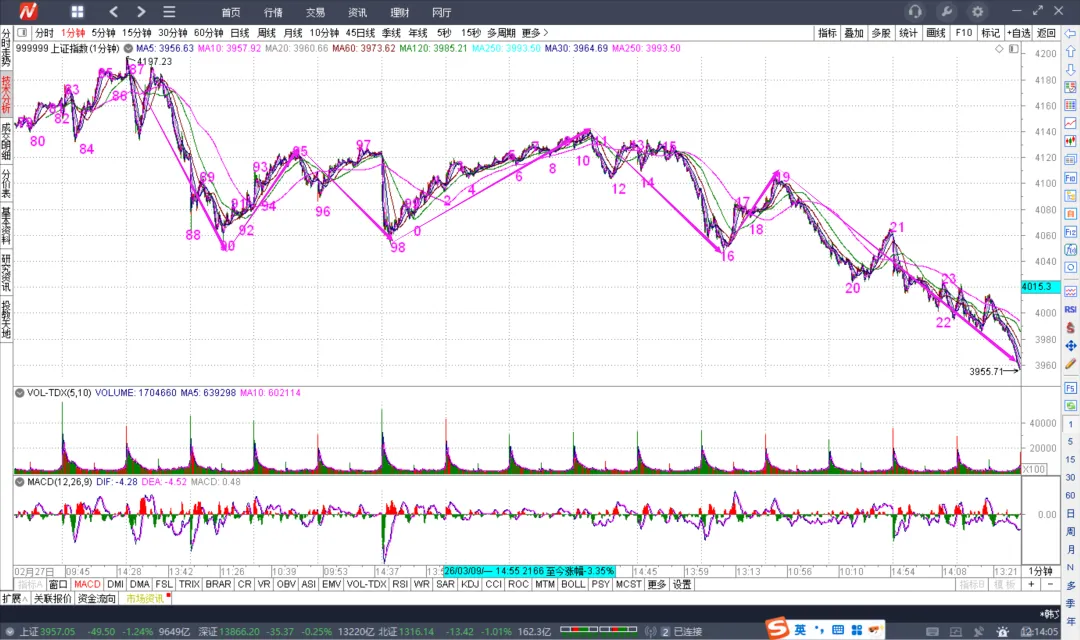The image size is (1080, 640).
Task: Expand the status bar round arrow before 上证
Action: [x=10, y=631]
